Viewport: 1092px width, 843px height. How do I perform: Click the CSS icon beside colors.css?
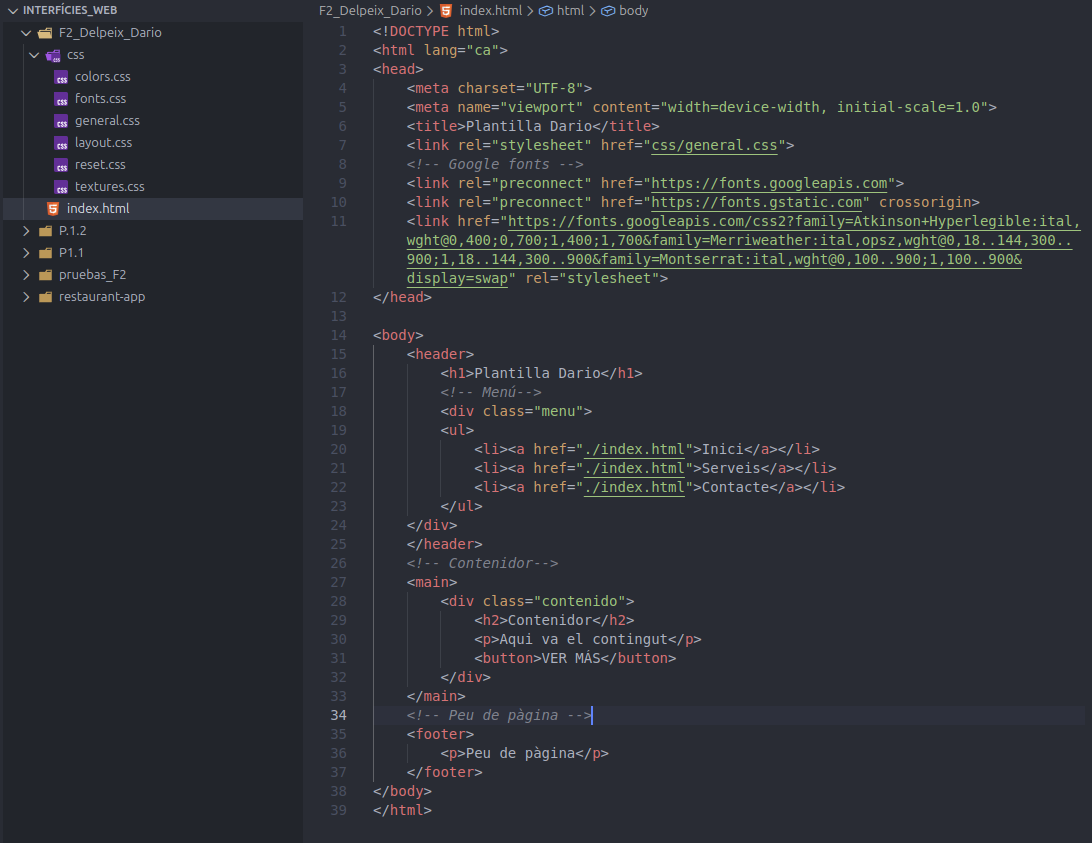(61, 77)
